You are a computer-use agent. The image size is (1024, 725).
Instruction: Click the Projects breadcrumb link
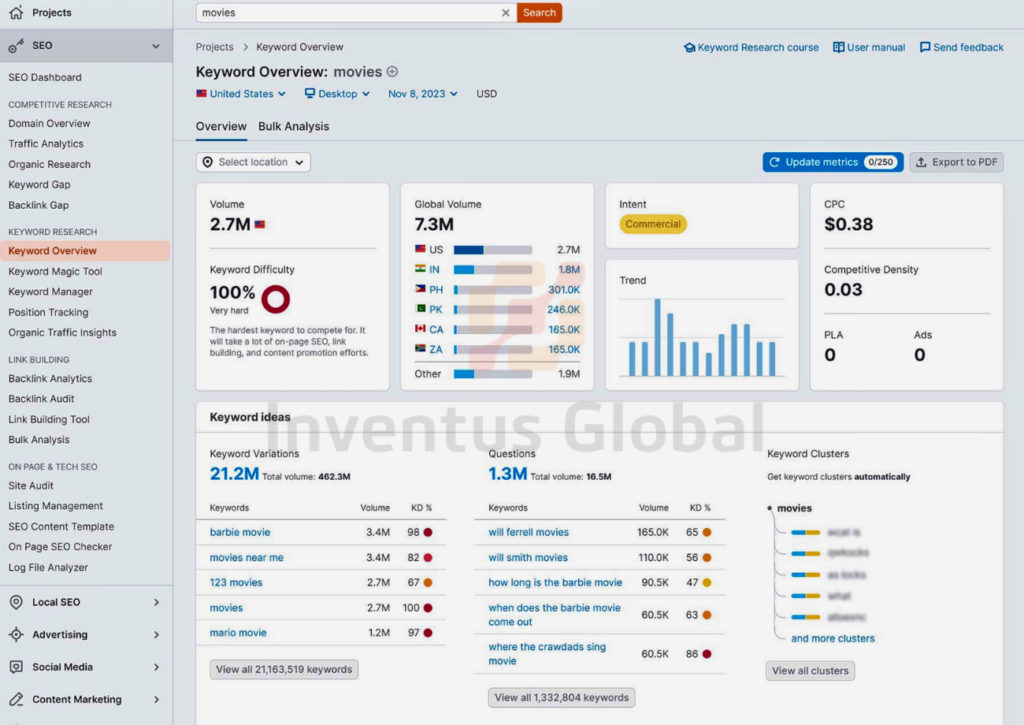tap(214, 47)
